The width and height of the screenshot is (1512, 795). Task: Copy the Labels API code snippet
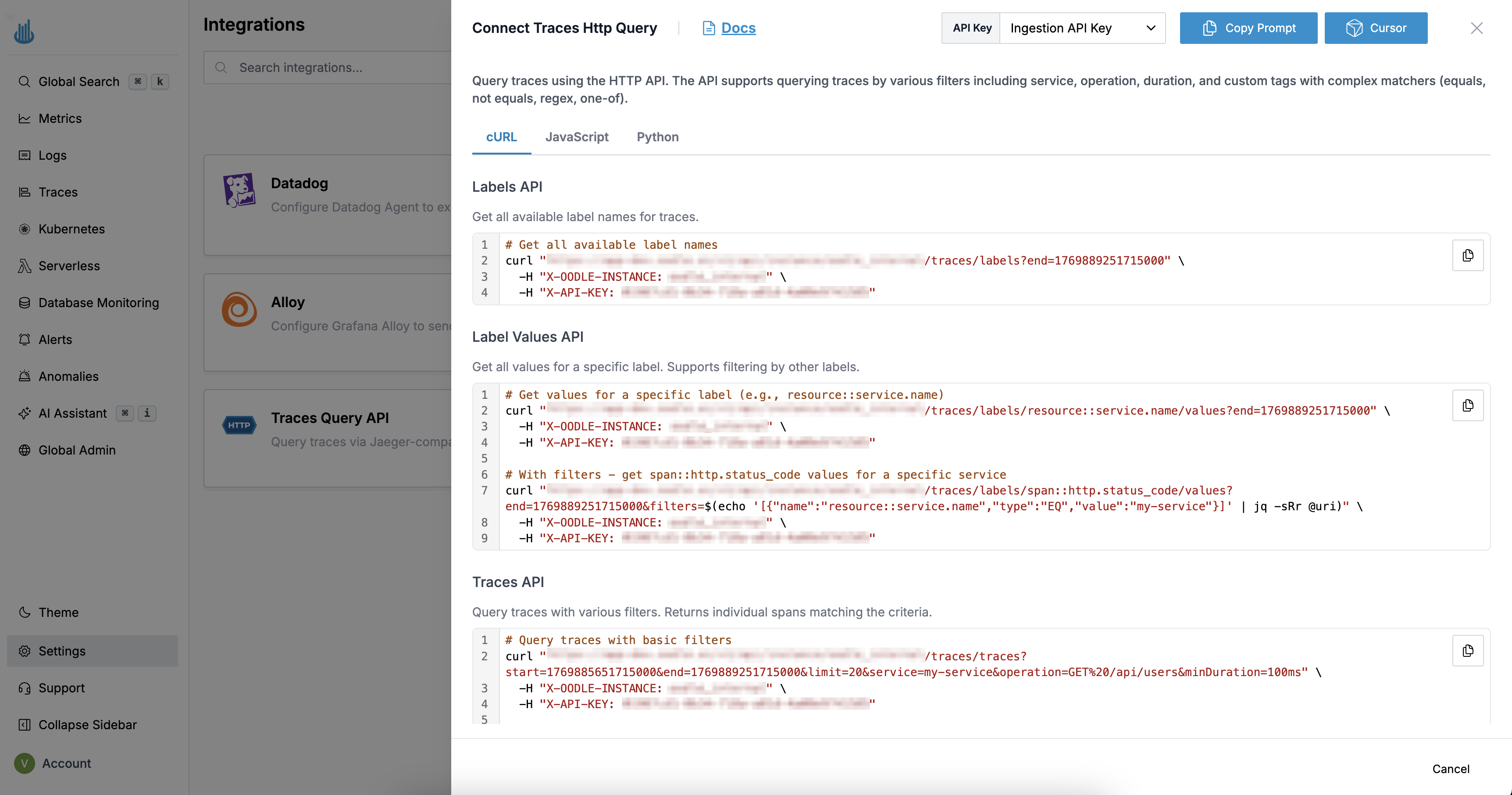pos(1468,255)
